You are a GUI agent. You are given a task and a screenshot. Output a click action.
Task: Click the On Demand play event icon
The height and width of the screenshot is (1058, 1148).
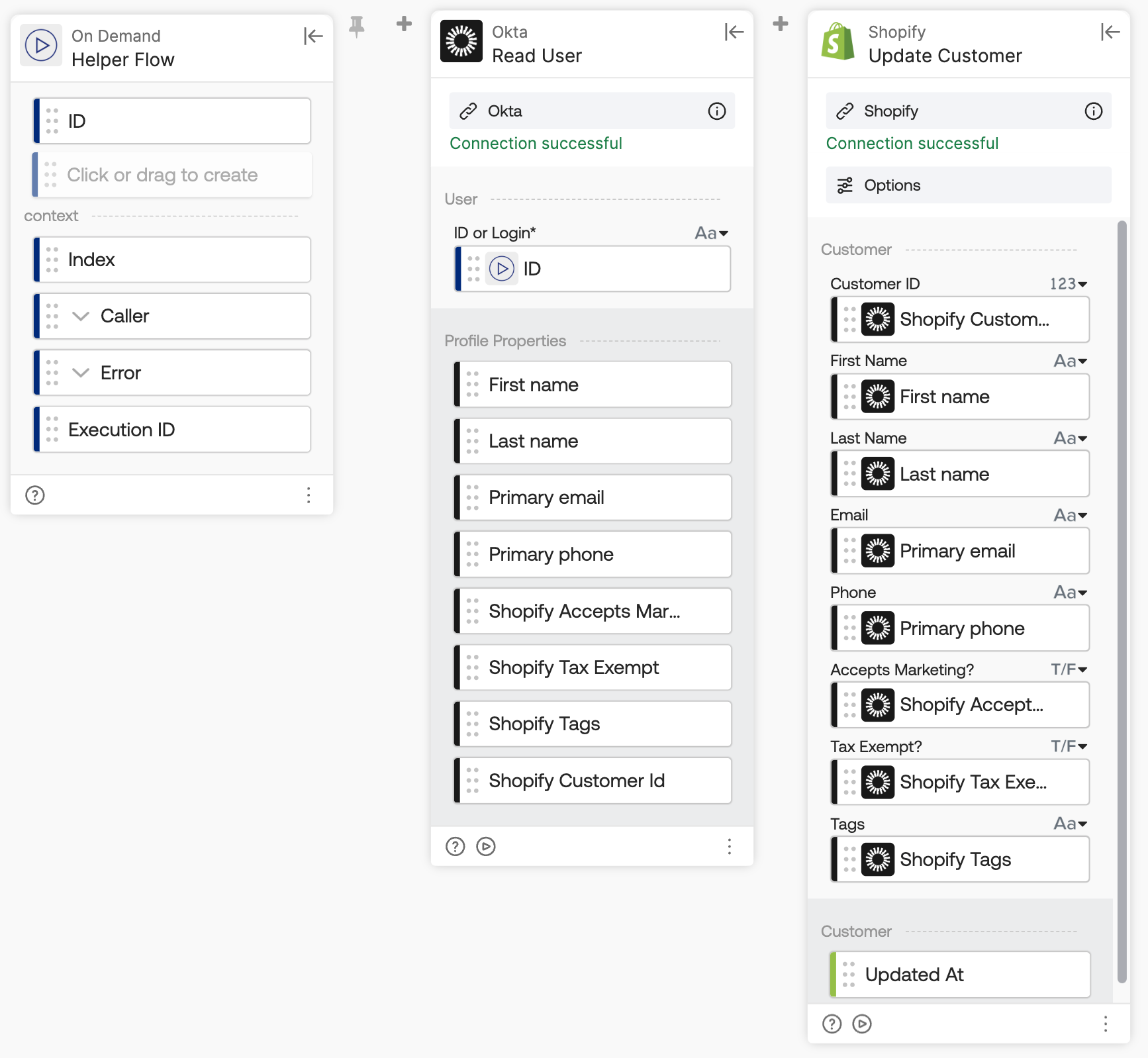pos(41,46)
